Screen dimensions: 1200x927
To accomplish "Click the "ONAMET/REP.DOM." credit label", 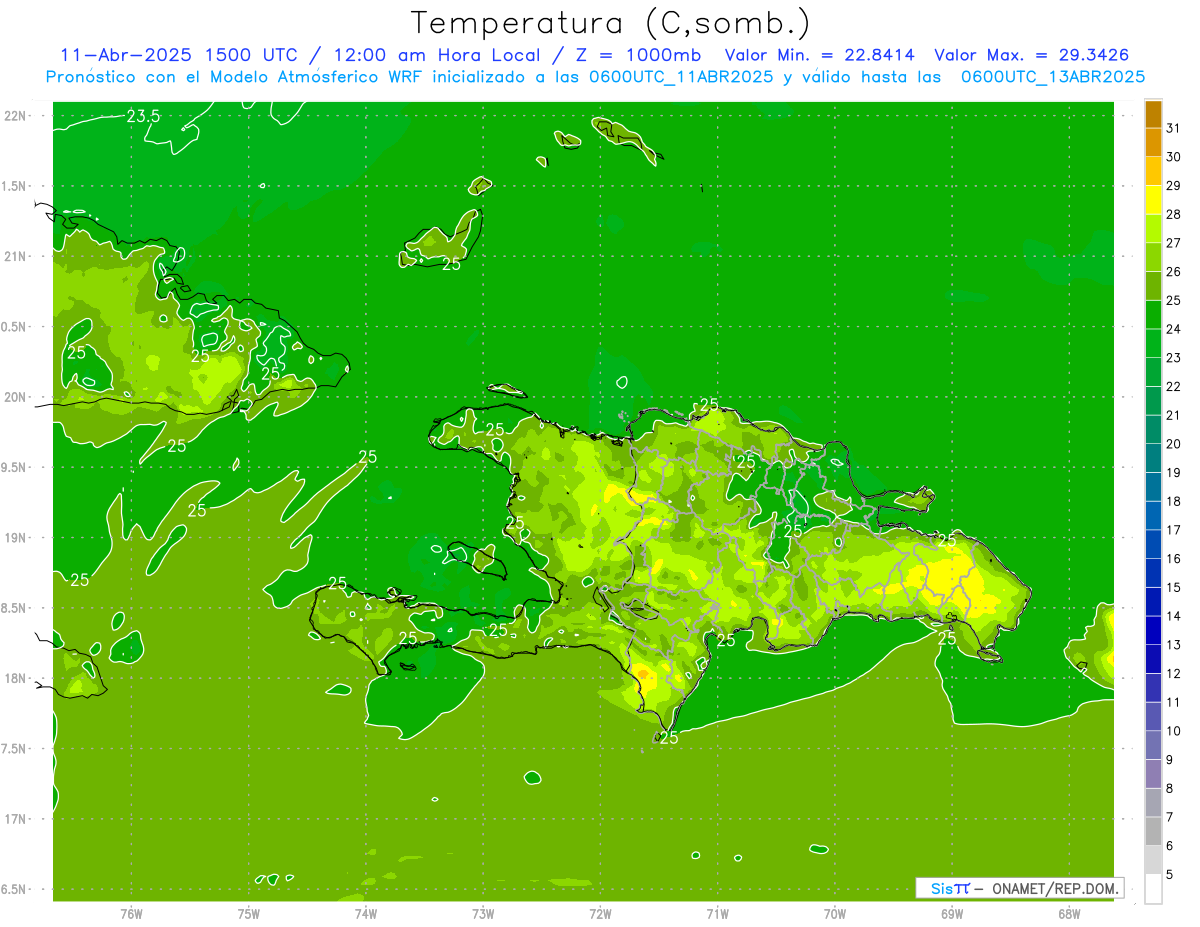I will [1055, 888].
